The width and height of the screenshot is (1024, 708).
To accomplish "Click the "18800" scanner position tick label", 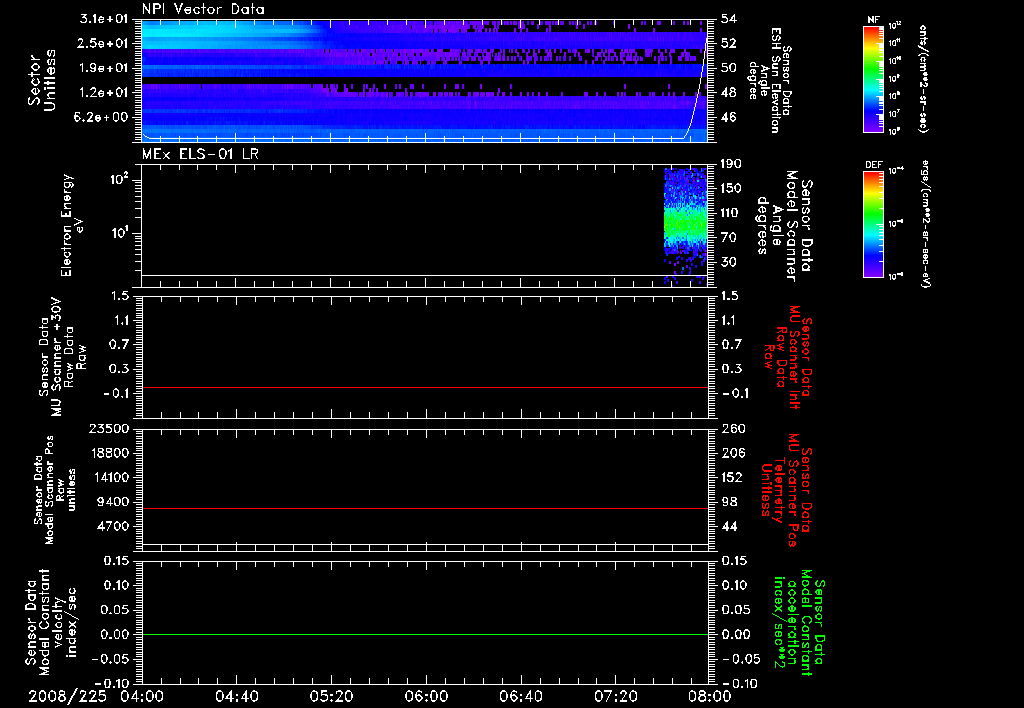I will point(108,453).
